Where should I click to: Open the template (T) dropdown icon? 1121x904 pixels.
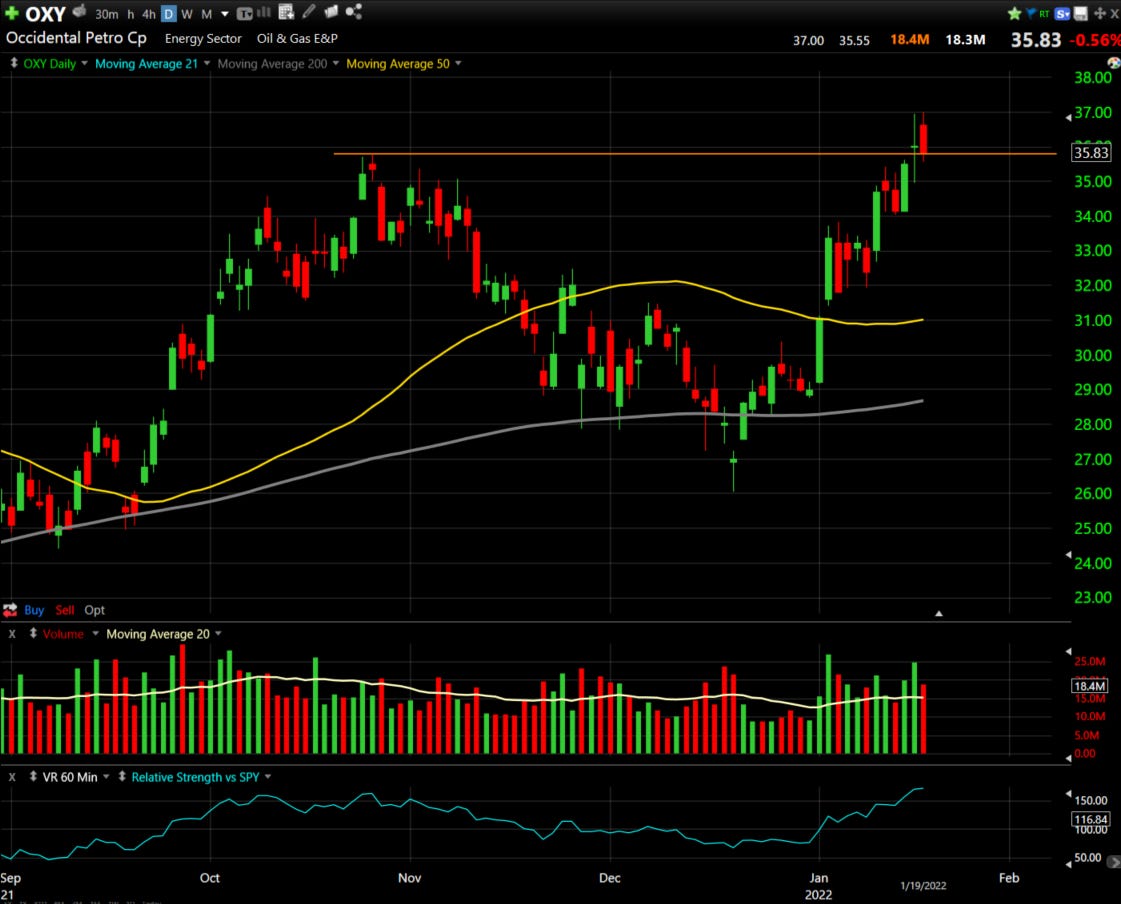[x=245, y=14]
